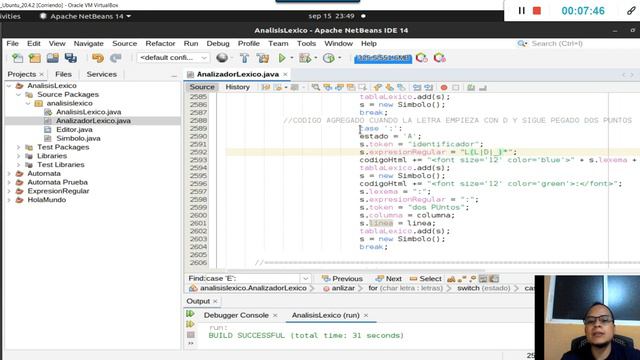This screenshot has width=640, height=360.
Task: Click the Find Selection magnifier icon
Action: pyautogui.click(x=316, y=87)
